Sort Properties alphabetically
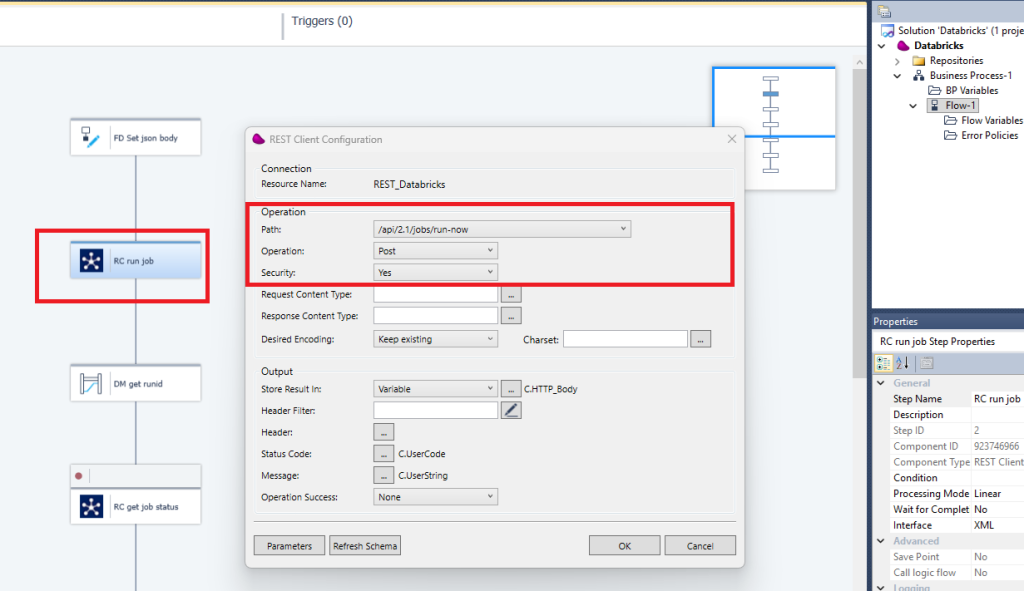 (902, 363)
